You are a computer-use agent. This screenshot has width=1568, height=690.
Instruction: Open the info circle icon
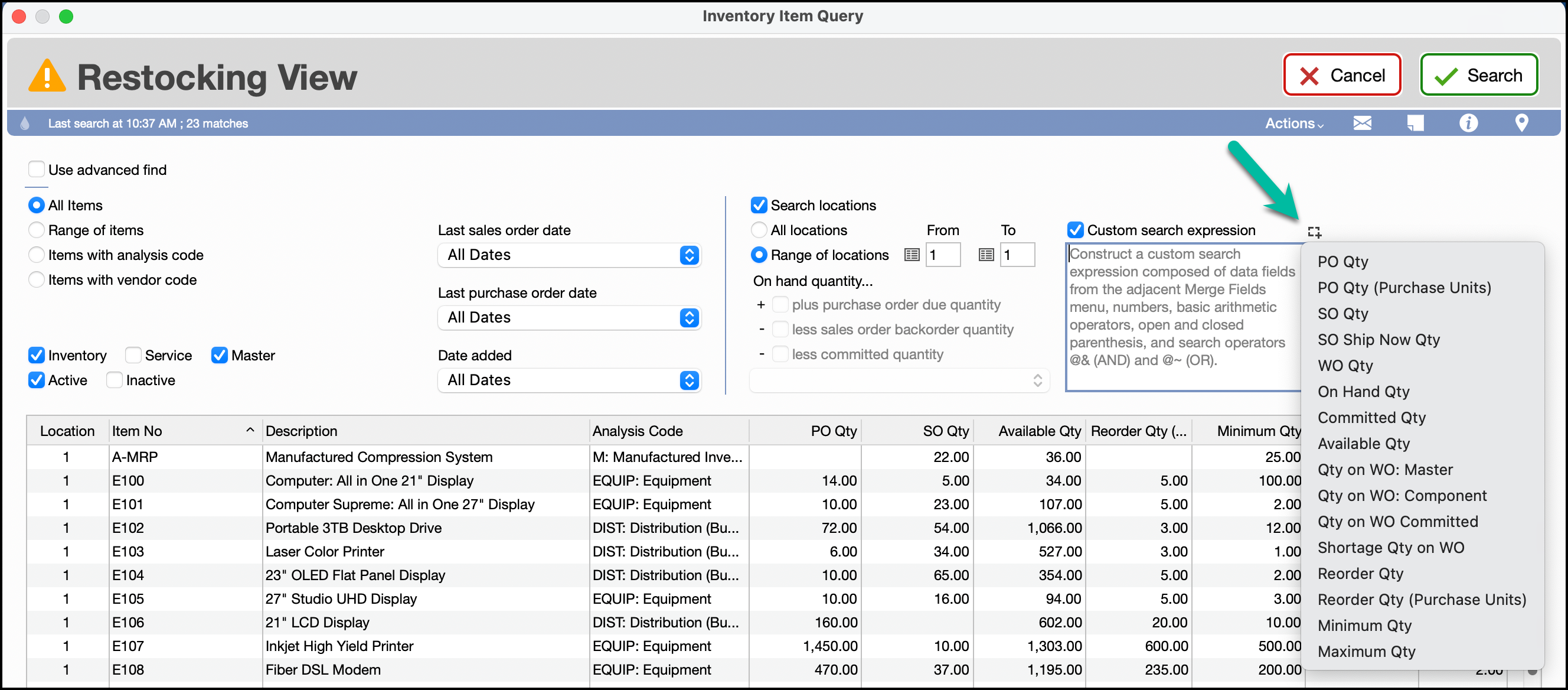(1468, 123)
